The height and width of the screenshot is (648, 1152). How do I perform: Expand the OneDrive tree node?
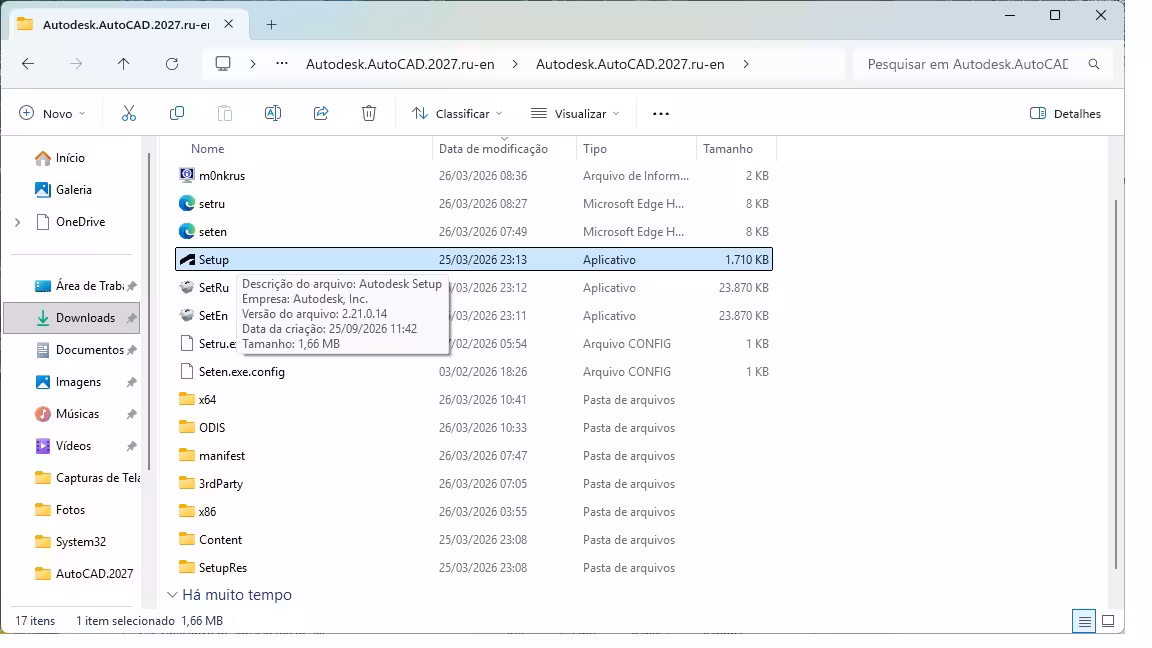pos(18,222)
